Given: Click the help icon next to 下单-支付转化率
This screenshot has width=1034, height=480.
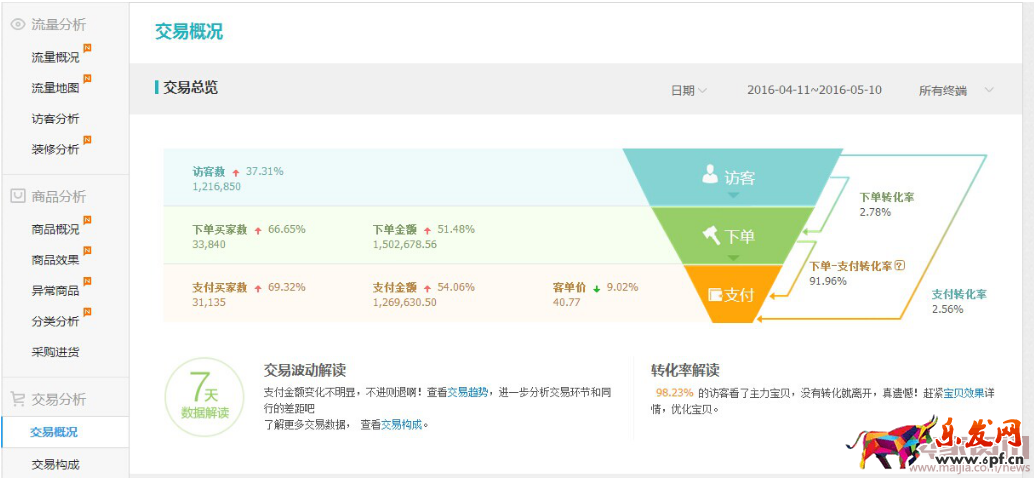Looking at the screenshot, I should 899,266.
